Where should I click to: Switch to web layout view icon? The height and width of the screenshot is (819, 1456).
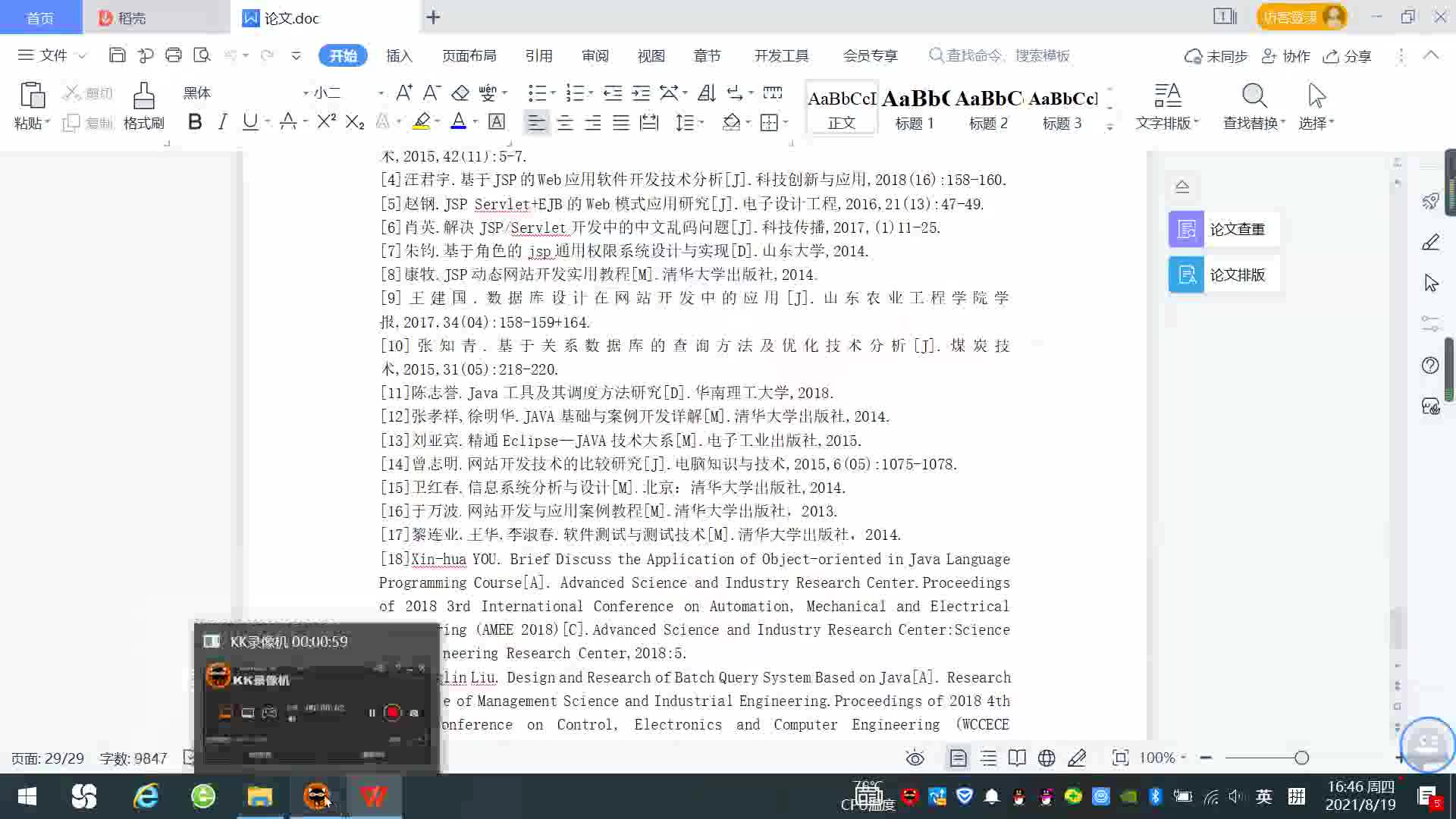pyautogui.click(x=1046, y=758)
